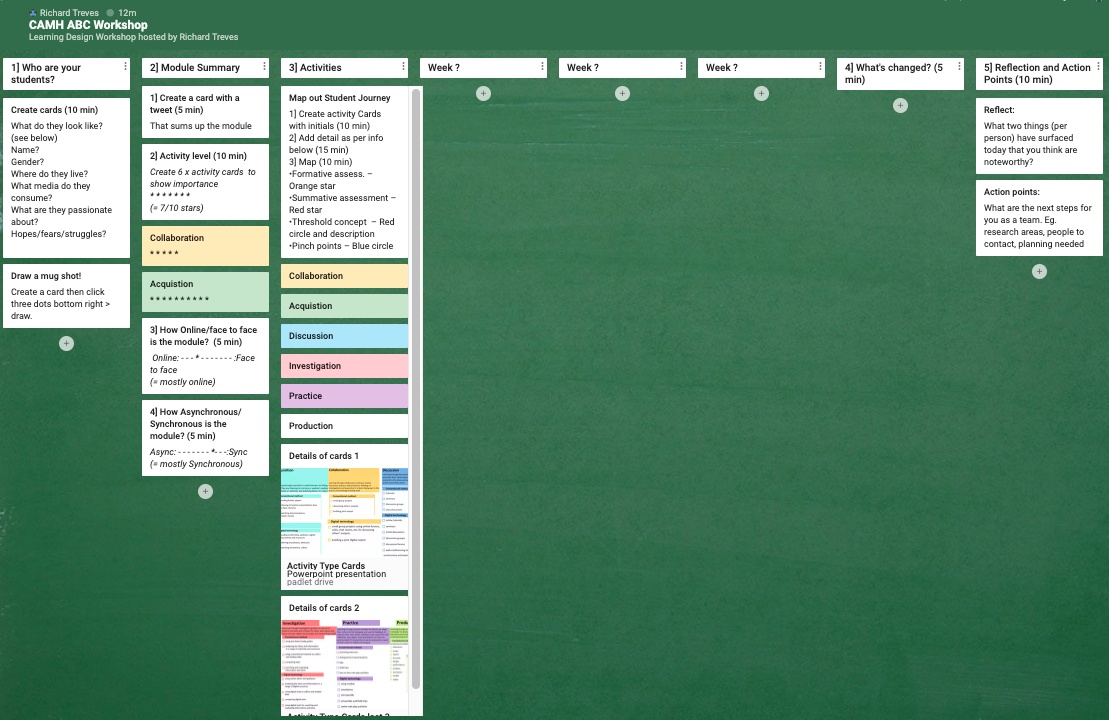Open options menu of first 'Week ?' column
The image size is (1109, 720).
(542, 66)
